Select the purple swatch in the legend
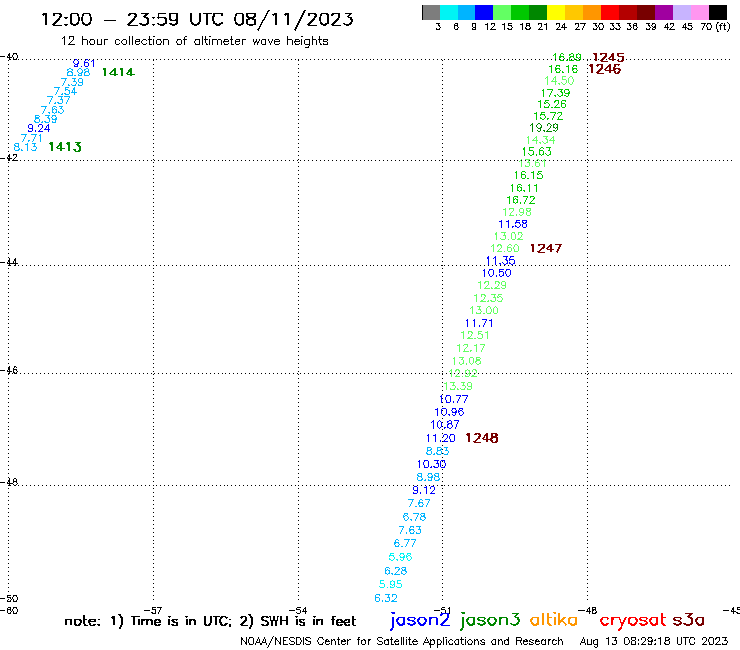This screenshot has height=650, width=740. 664,12
